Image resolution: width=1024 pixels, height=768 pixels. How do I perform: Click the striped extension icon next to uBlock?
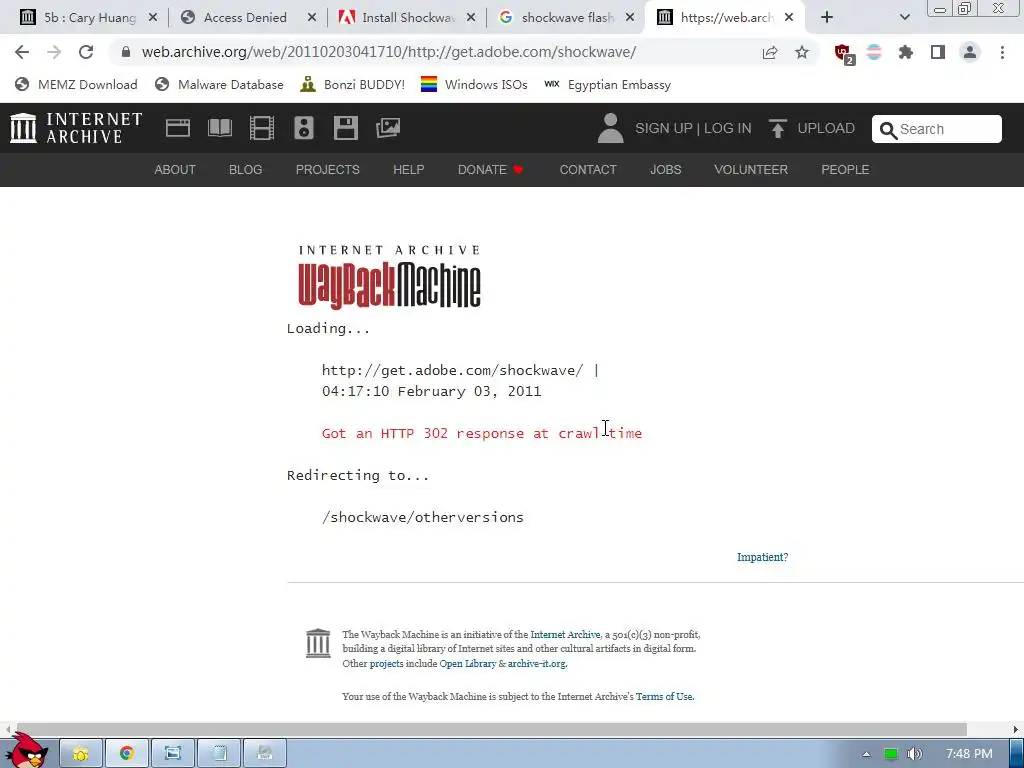click(x=874, y=52)
